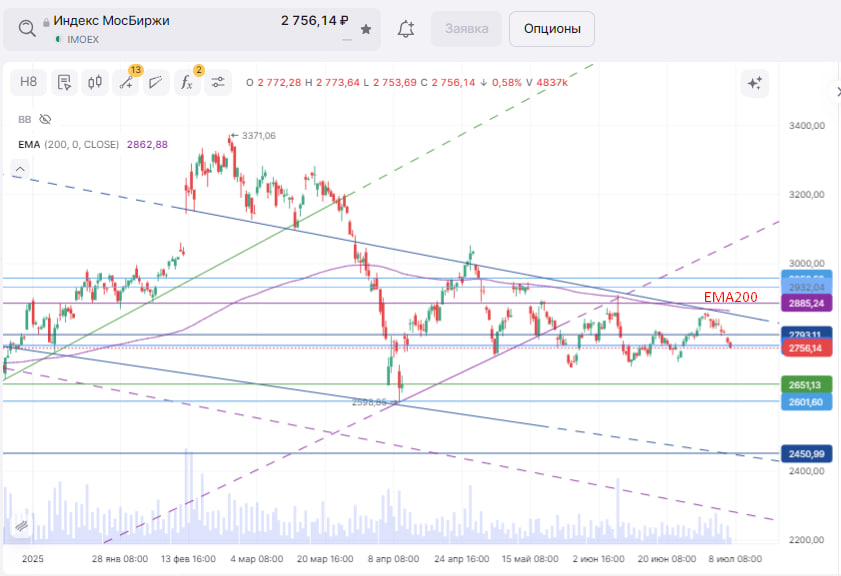Open the candlestick chart type selector

(95, 82)
